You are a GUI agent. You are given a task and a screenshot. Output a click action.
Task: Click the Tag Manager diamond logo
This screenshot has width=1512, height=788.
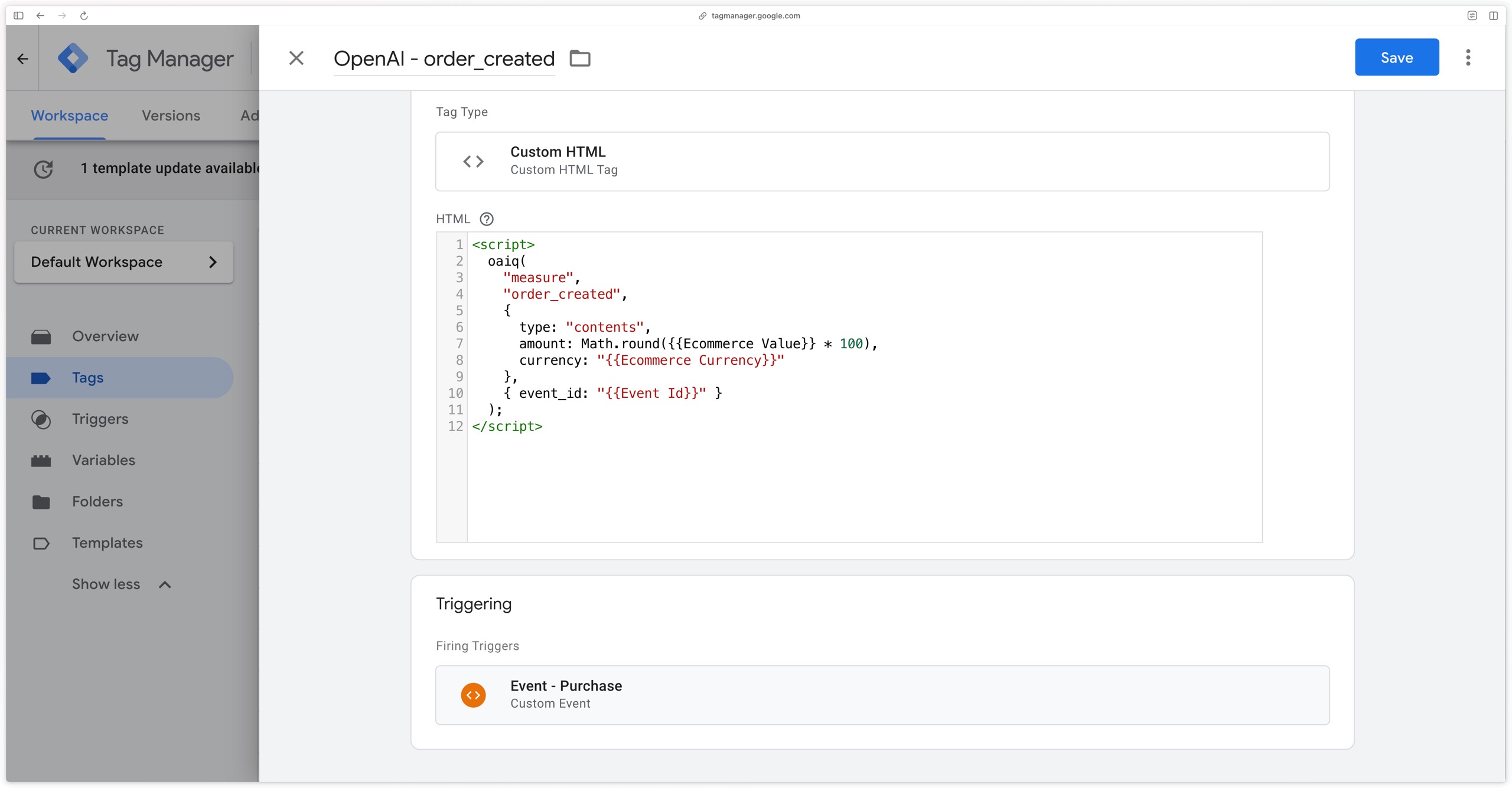tap(73, 58)
